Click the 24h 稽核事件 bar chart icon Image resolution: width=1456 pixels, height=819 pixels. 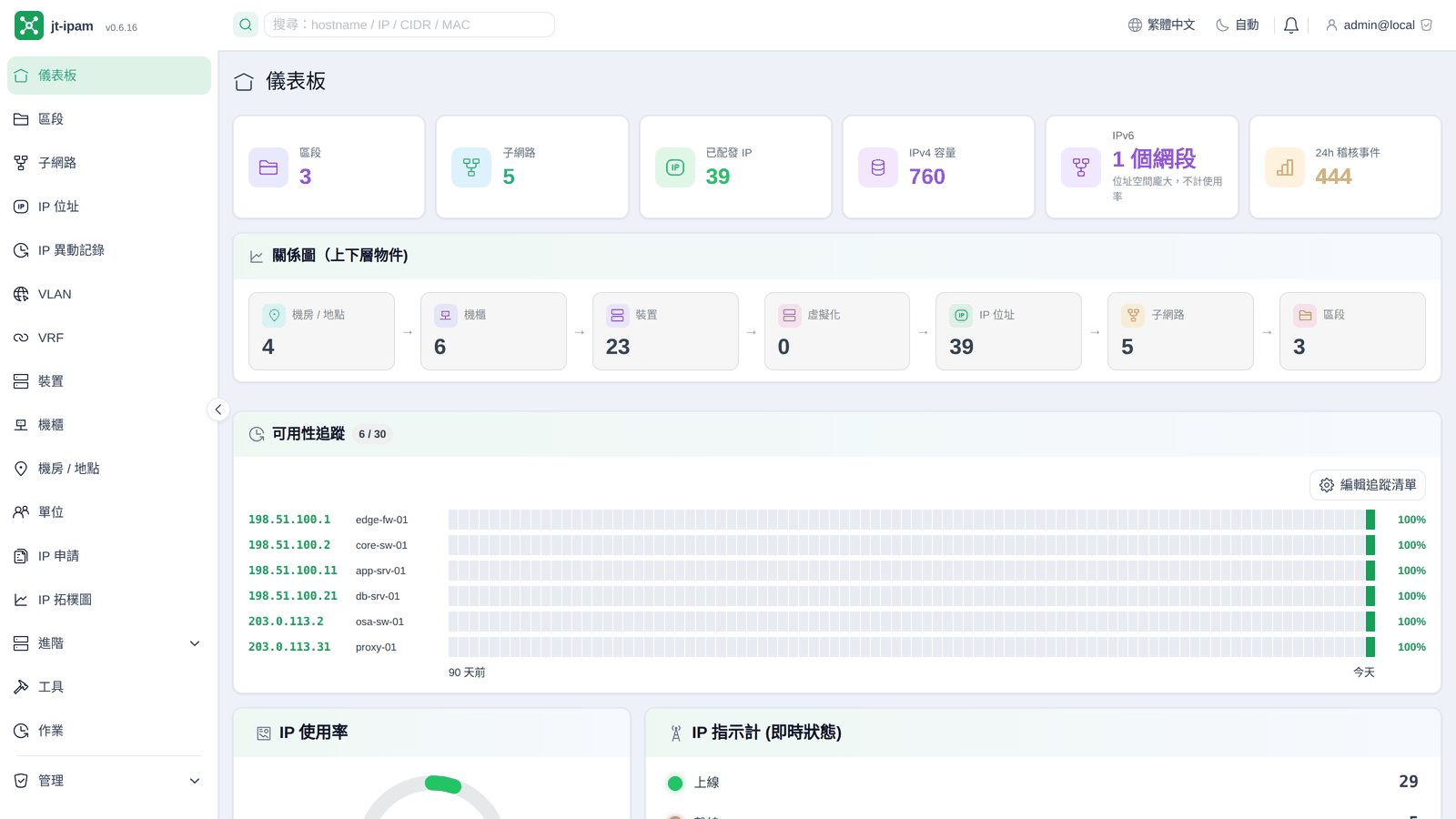1285,167
